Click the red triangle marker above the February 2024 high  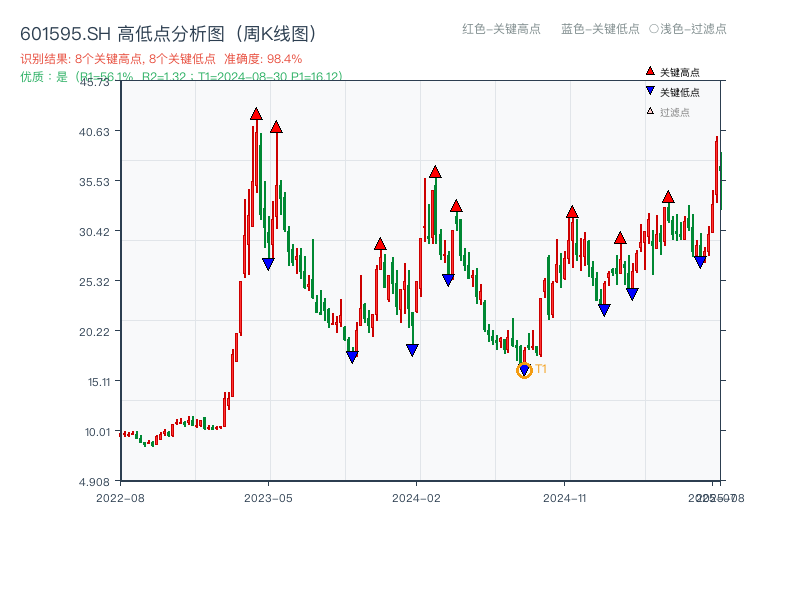tap(435, 172)
